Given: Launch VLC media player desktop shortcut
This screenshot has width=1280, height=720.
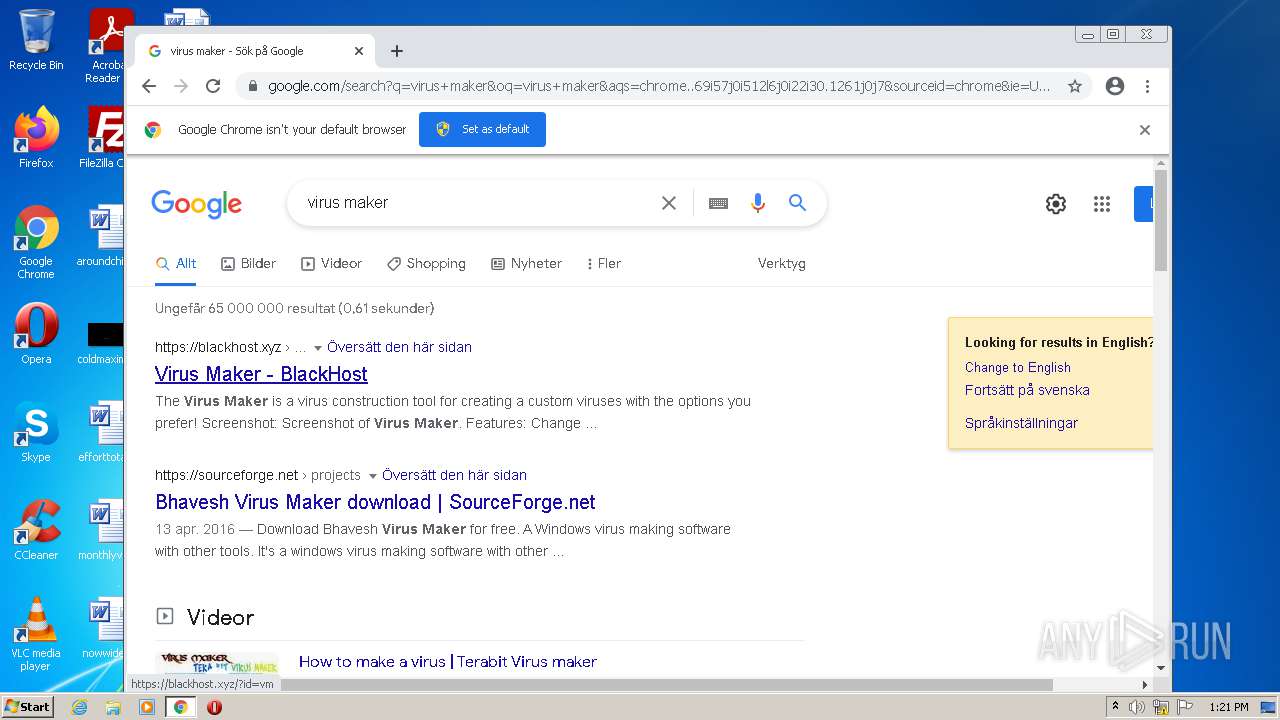Looking at the screenshot, I should click(x=36, y=635).
